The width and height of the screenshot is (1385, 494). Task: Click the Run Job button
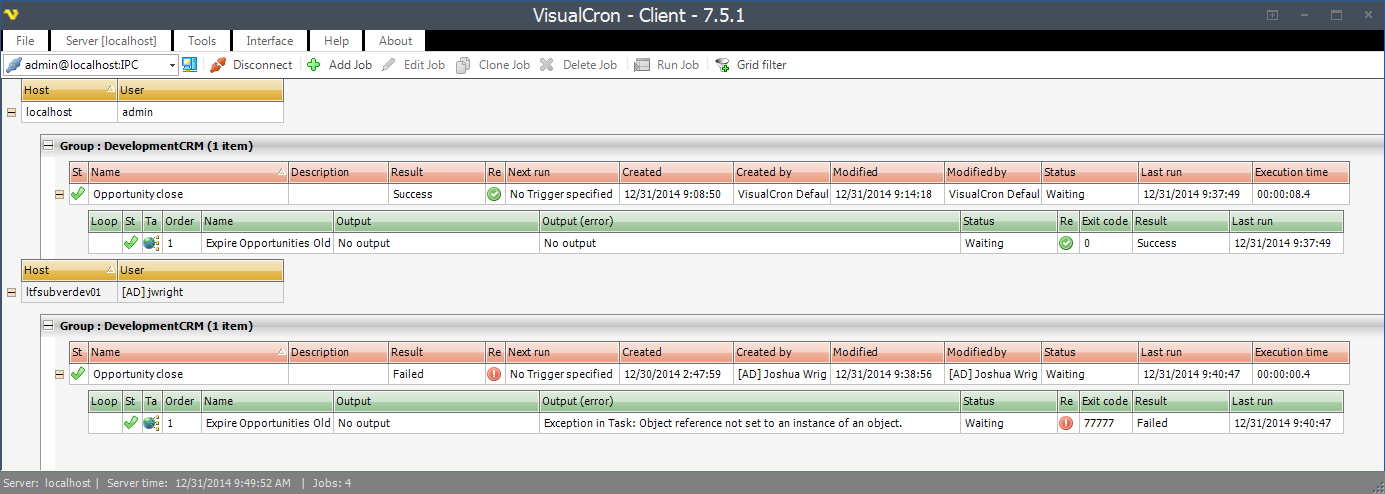[666, 65]
